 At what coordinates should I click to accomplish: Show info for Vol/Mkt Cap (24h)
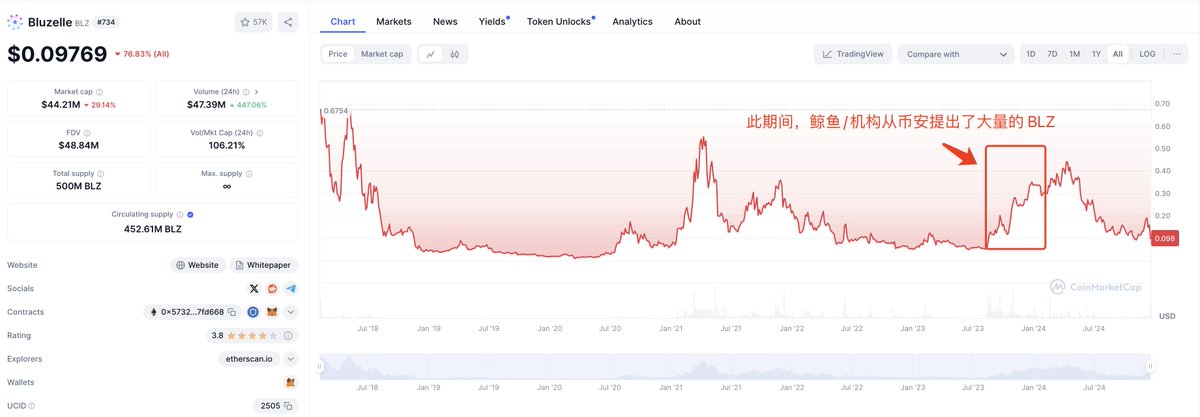coord(260,133)
